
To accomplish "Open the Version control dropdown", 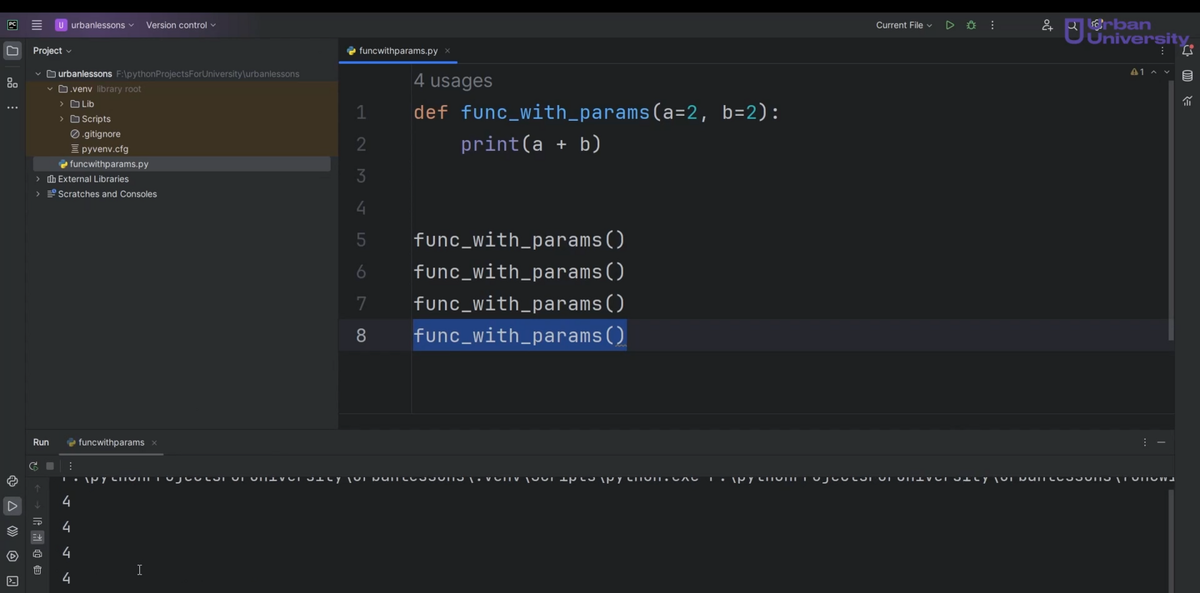I will (x=181, y=25).
